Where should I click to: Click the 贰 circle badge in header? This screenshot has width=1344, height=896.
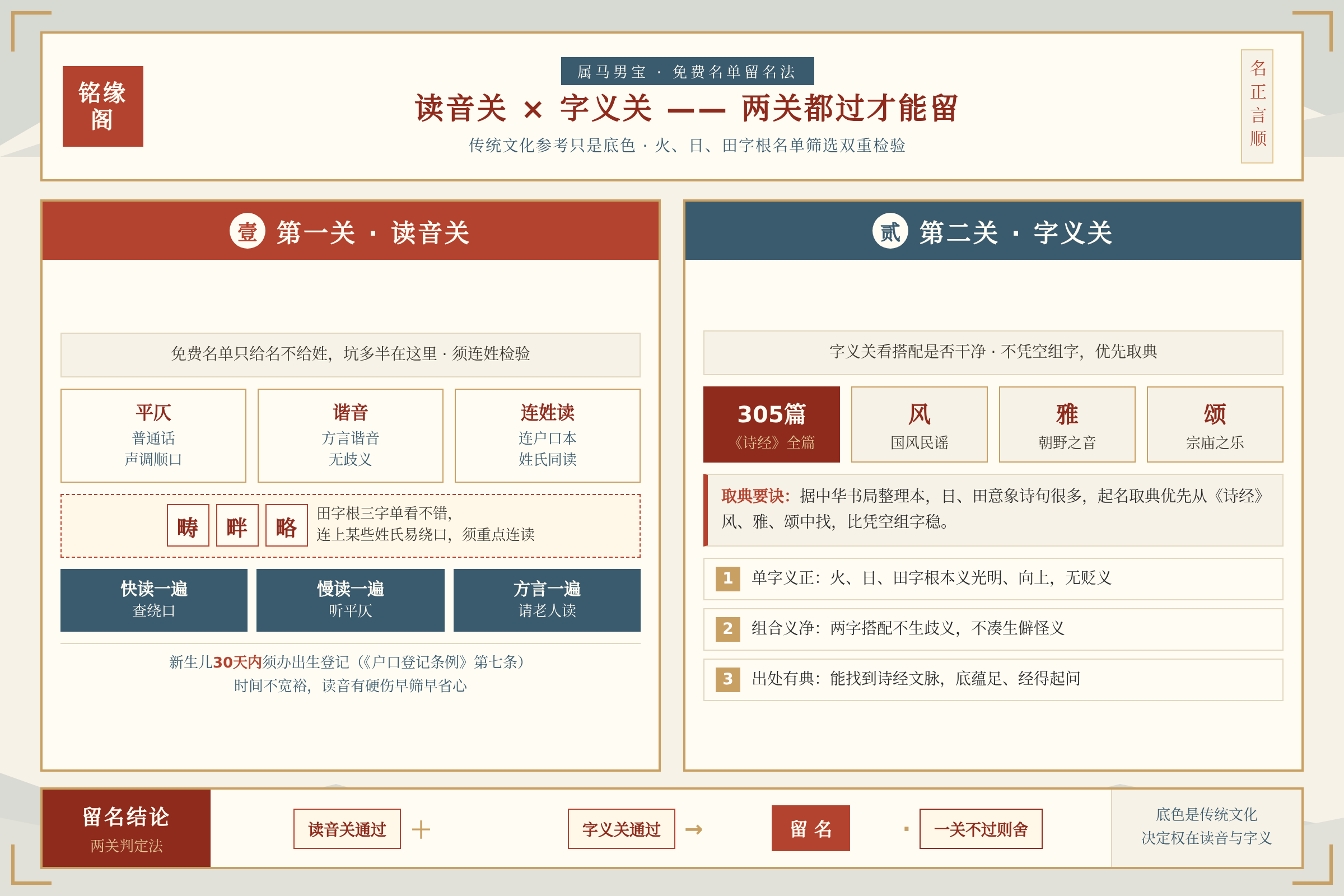[x=890, y=231]
